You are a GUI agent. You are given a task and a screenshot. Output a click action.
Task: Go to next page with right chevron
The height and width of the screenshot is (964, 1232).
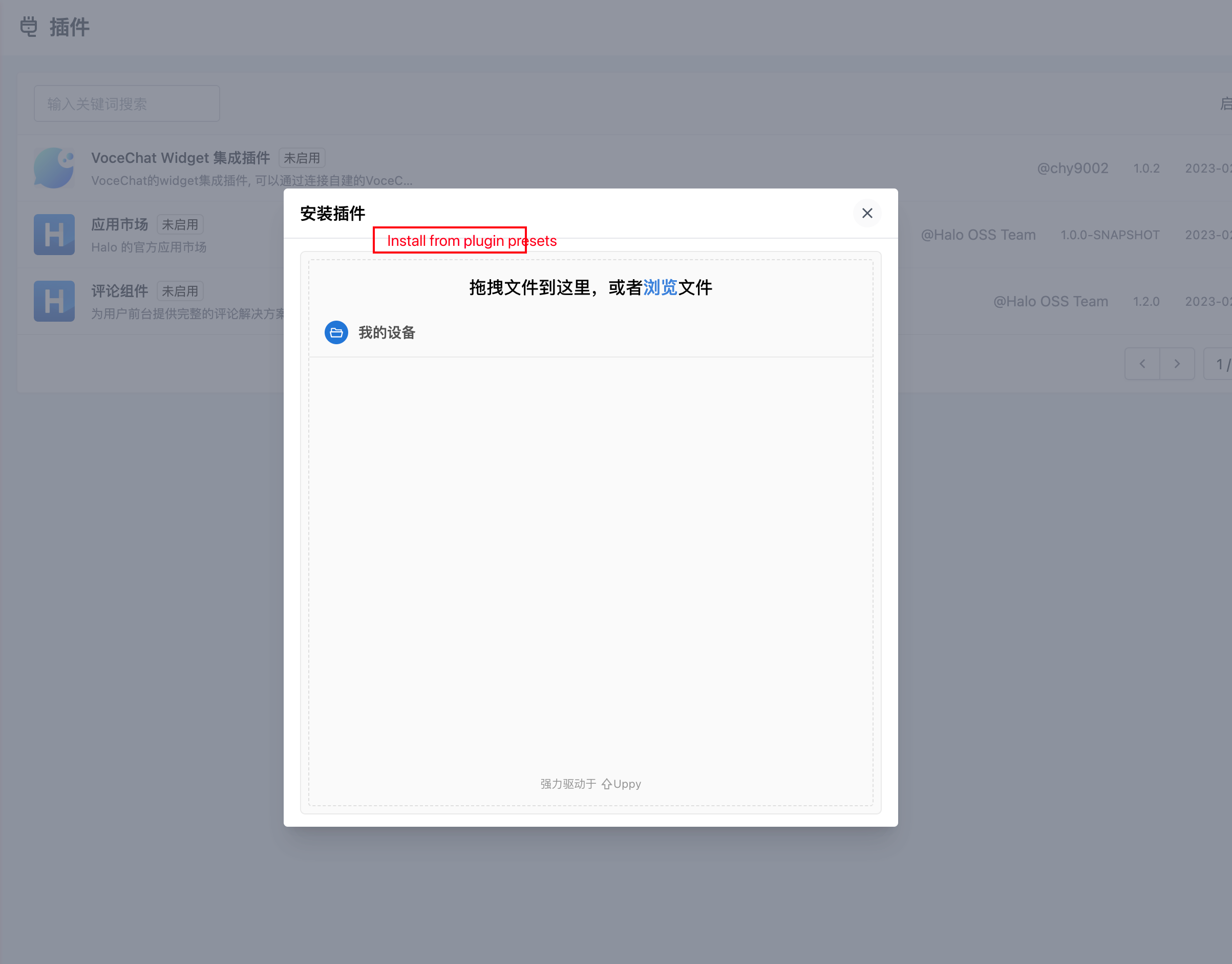(1177, 364)
